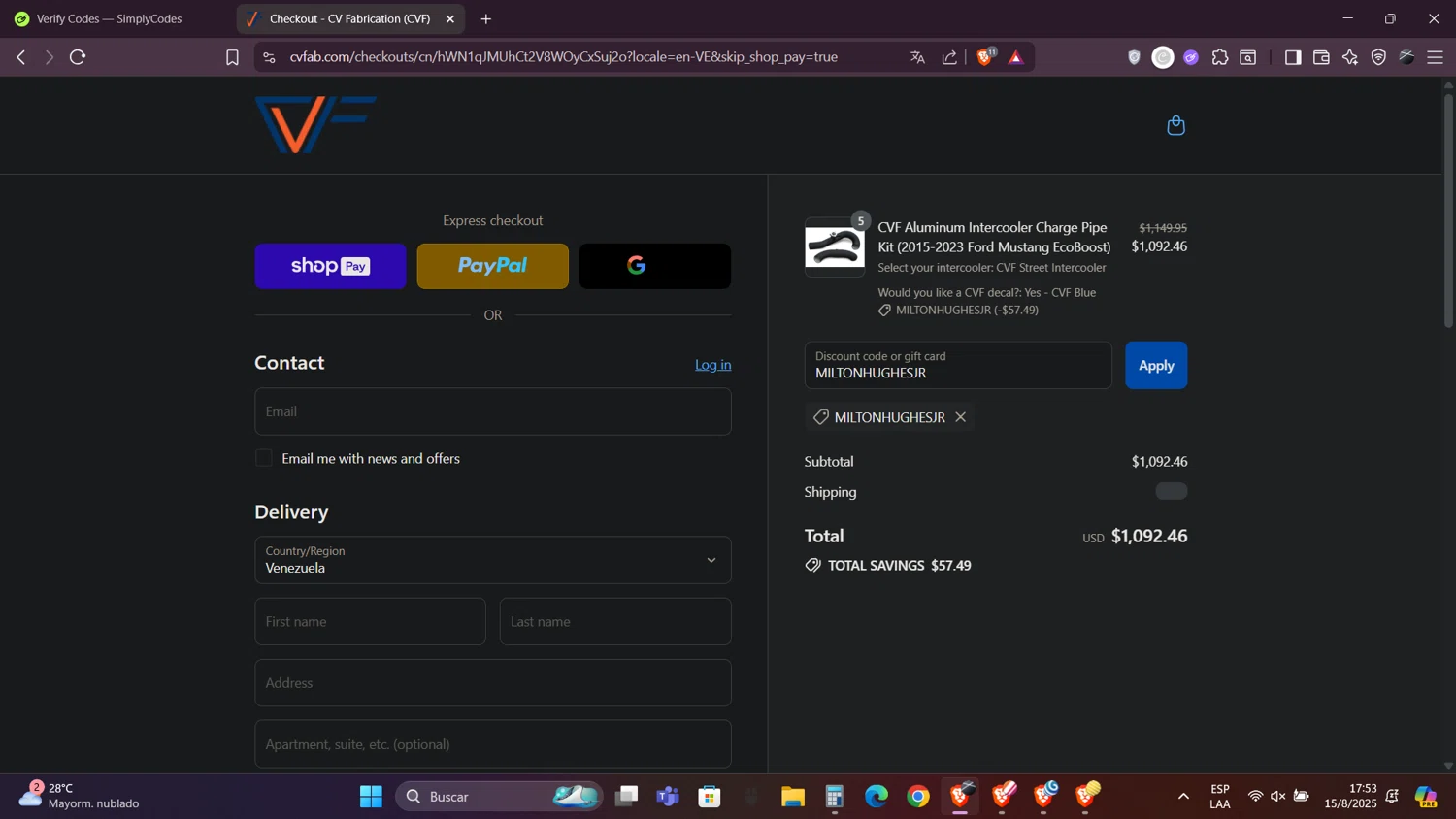Viewport: 1456px width, 819px height.
Task: Close the Checkout CVF tab
Action: (450, 18)
